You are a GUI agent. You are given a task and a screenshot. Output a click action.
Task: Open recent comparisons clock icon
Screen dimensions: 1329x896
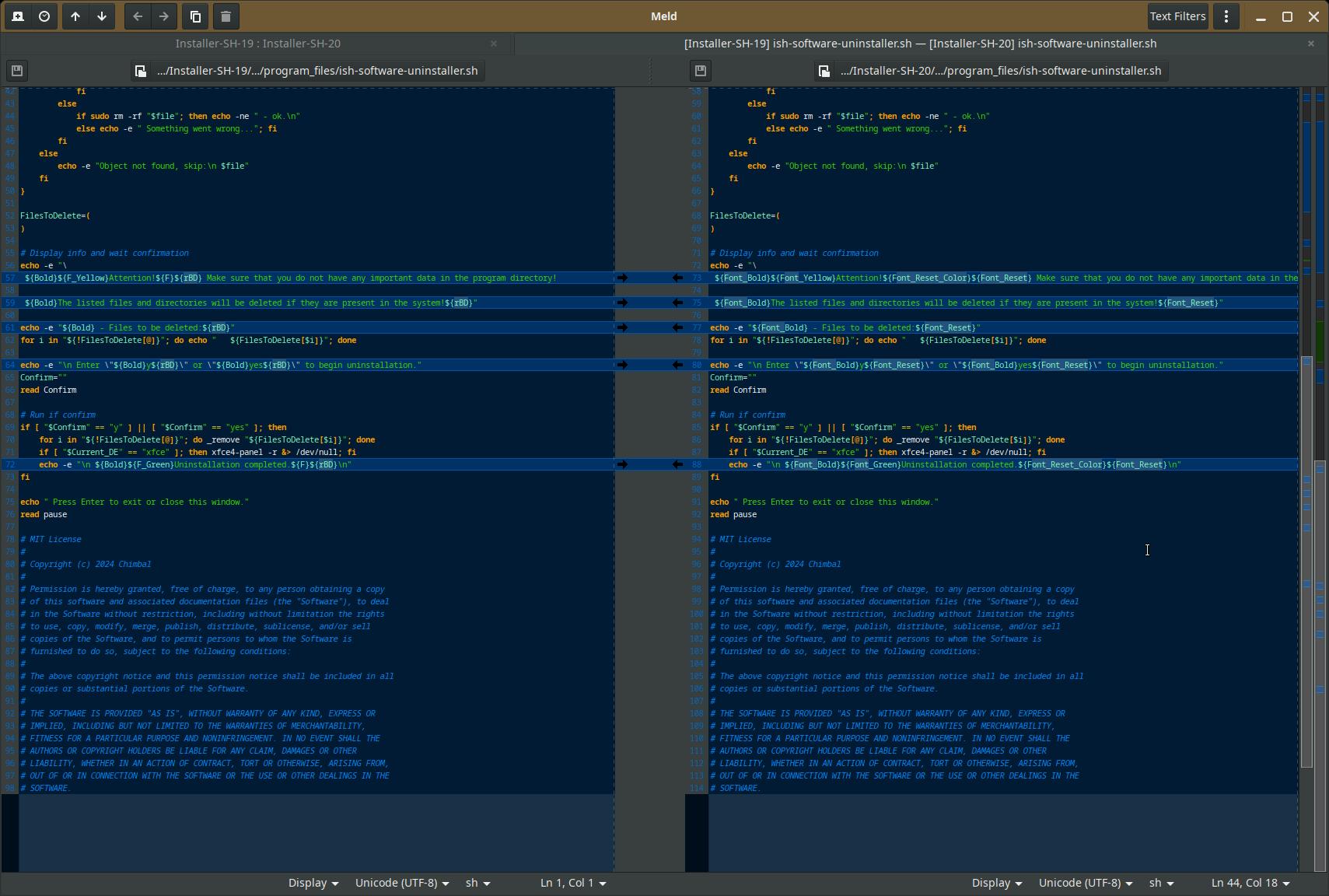[x=44, y=16]
